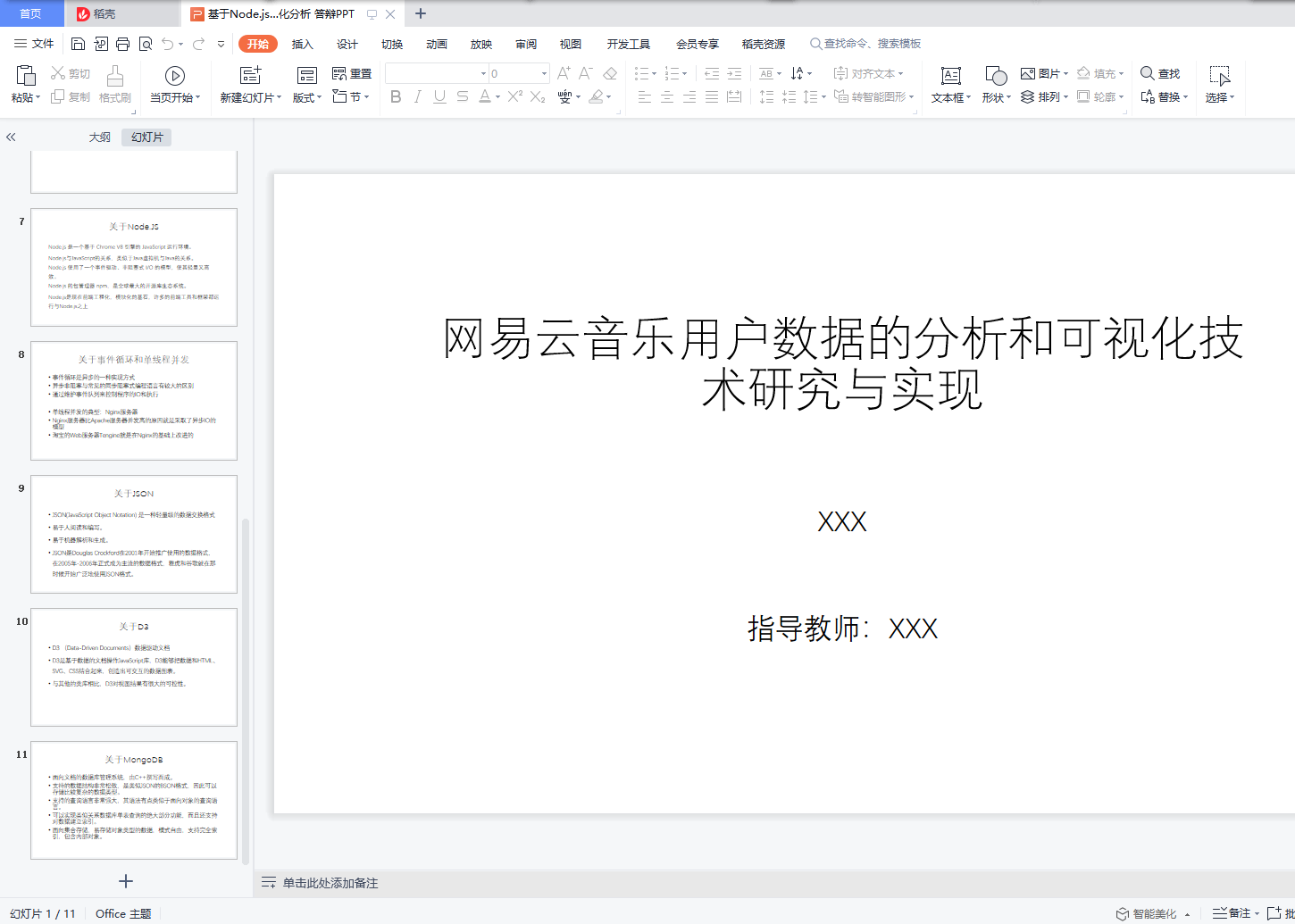Toggle distributed text alignment
Viewport: 1295px width, 924px height.
[734, 96]
